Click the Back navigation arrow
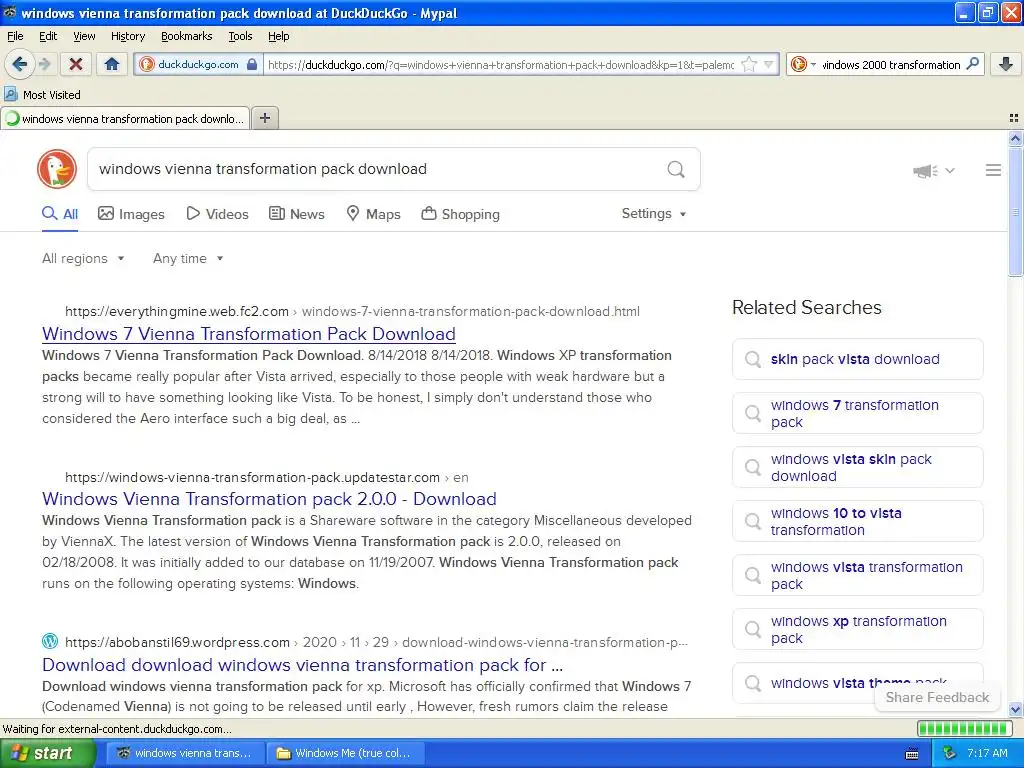 pyautogui.click(x=19, y=64)
